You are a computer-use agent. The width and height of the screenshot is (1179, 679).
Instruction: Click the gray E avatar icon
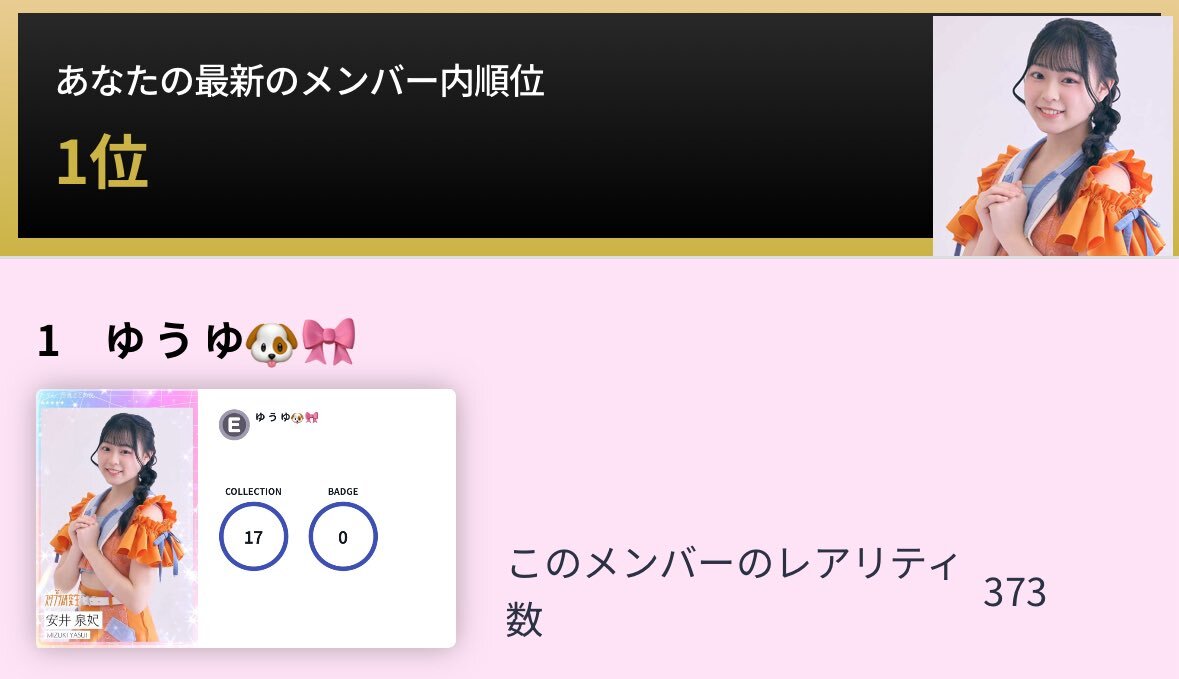234,425
